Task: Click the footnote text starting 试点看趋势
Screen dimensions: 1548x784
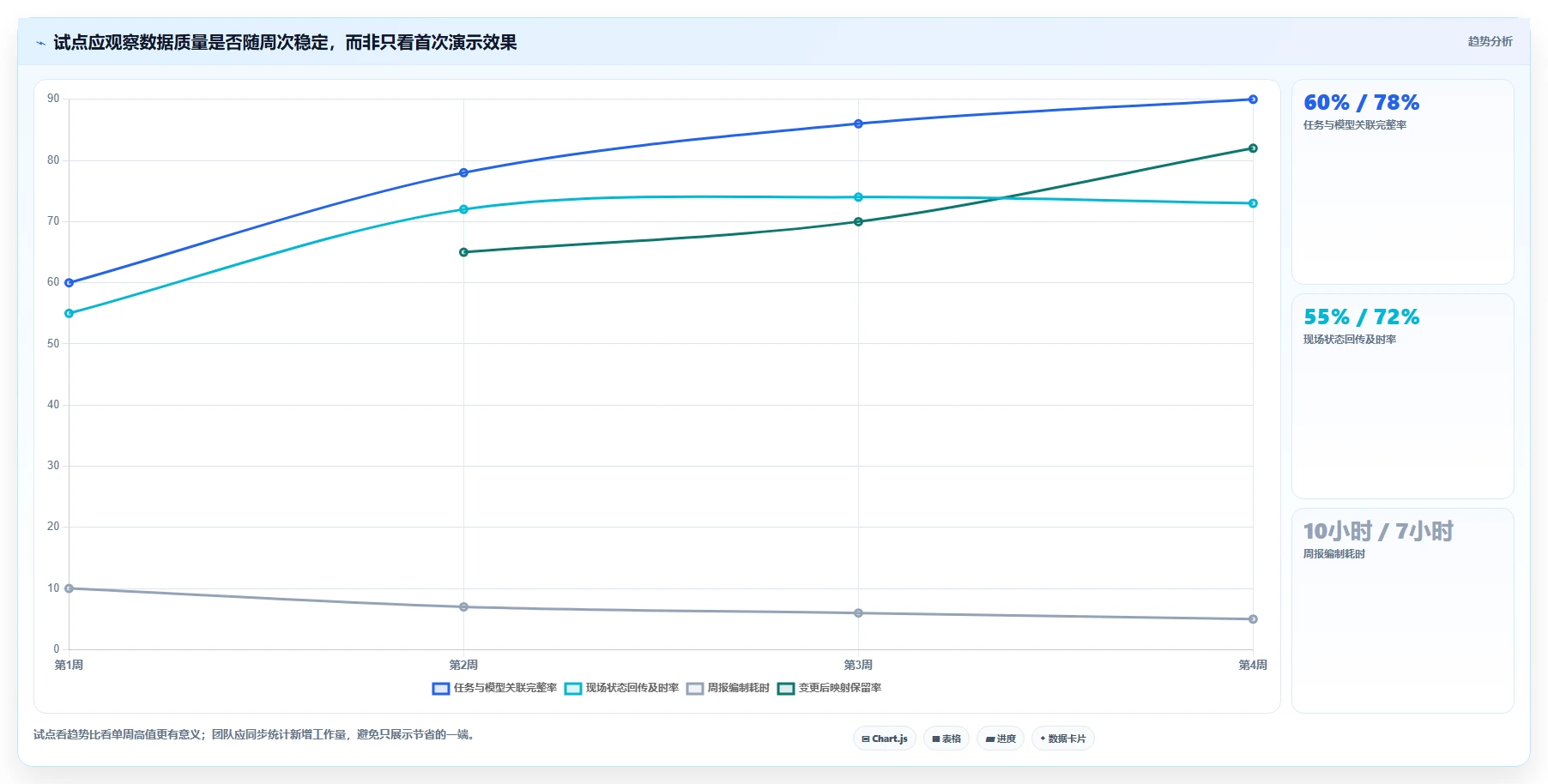Action: coord(254,735)
